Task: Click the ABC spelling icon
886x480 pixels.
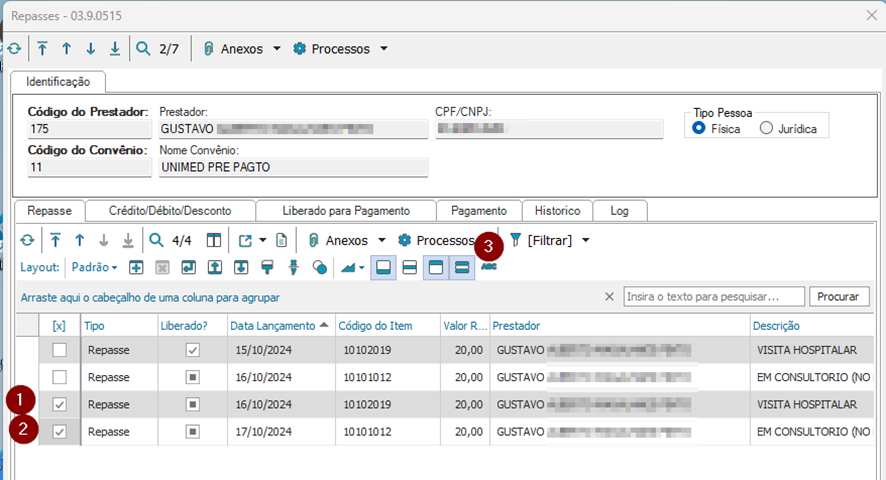Action: pos(489,266)
